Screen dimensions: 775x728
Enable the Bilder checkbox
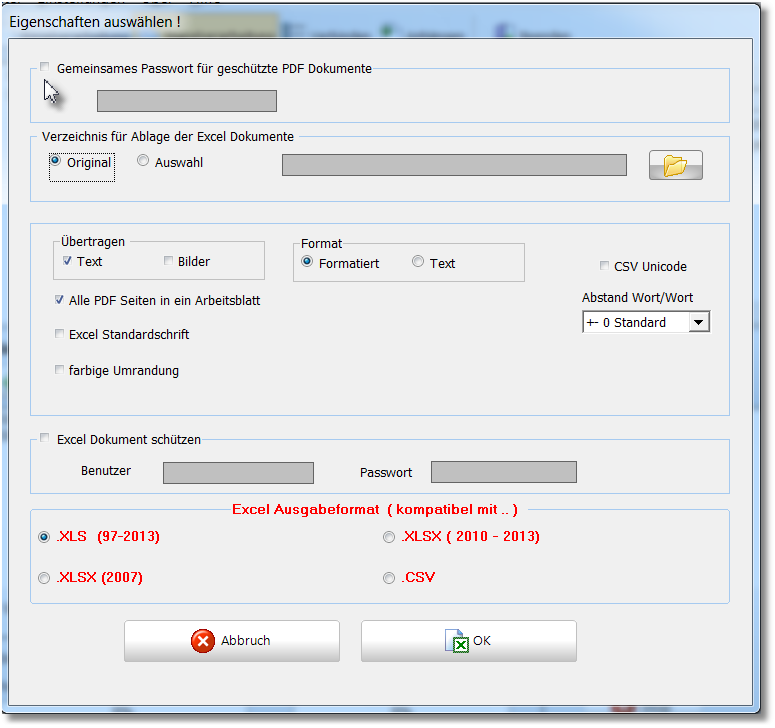tap(168, 262)
